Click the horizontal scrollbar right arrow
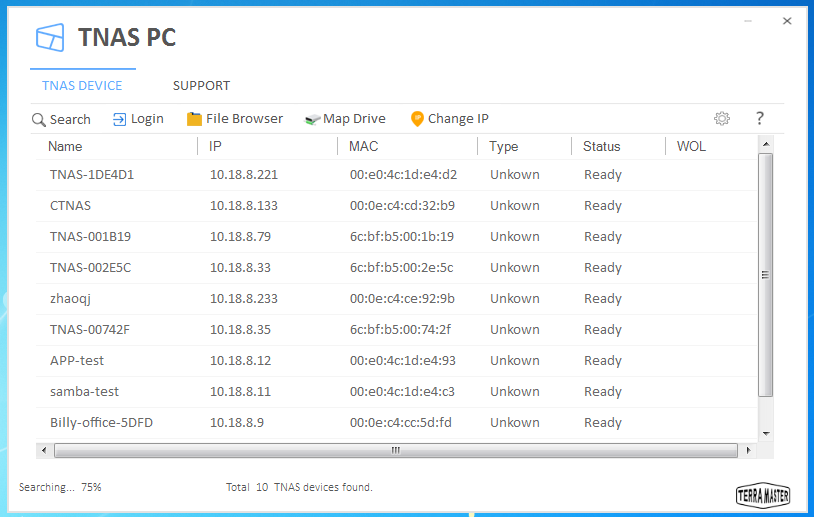 [749, 451]
